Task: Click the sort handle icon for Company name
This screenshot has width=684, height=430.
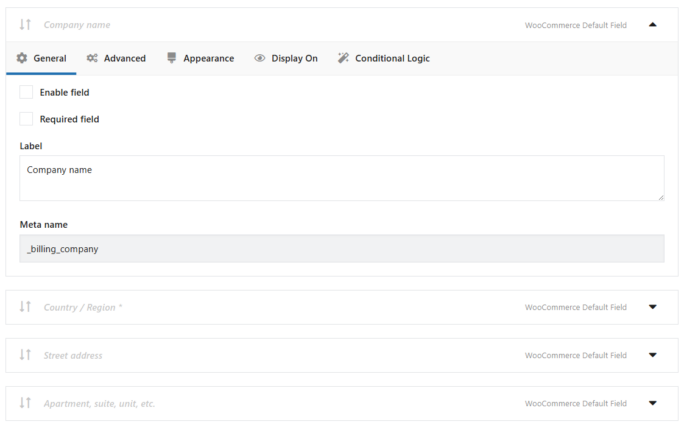Action: coord(25,24)
